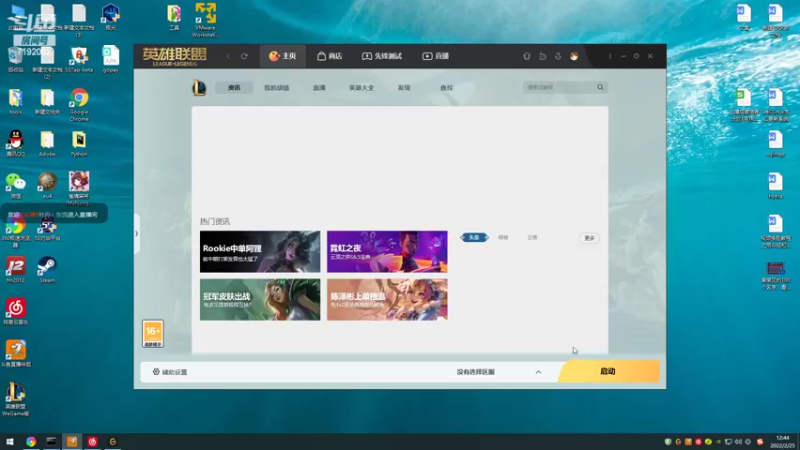Go back with the launcher's back arrow

coord(228,56)
